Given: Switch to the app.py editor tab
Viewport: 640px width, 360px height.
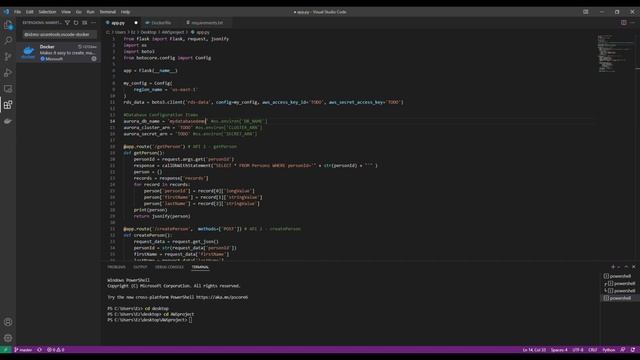Looking at the screenshot, I should 122,23.
